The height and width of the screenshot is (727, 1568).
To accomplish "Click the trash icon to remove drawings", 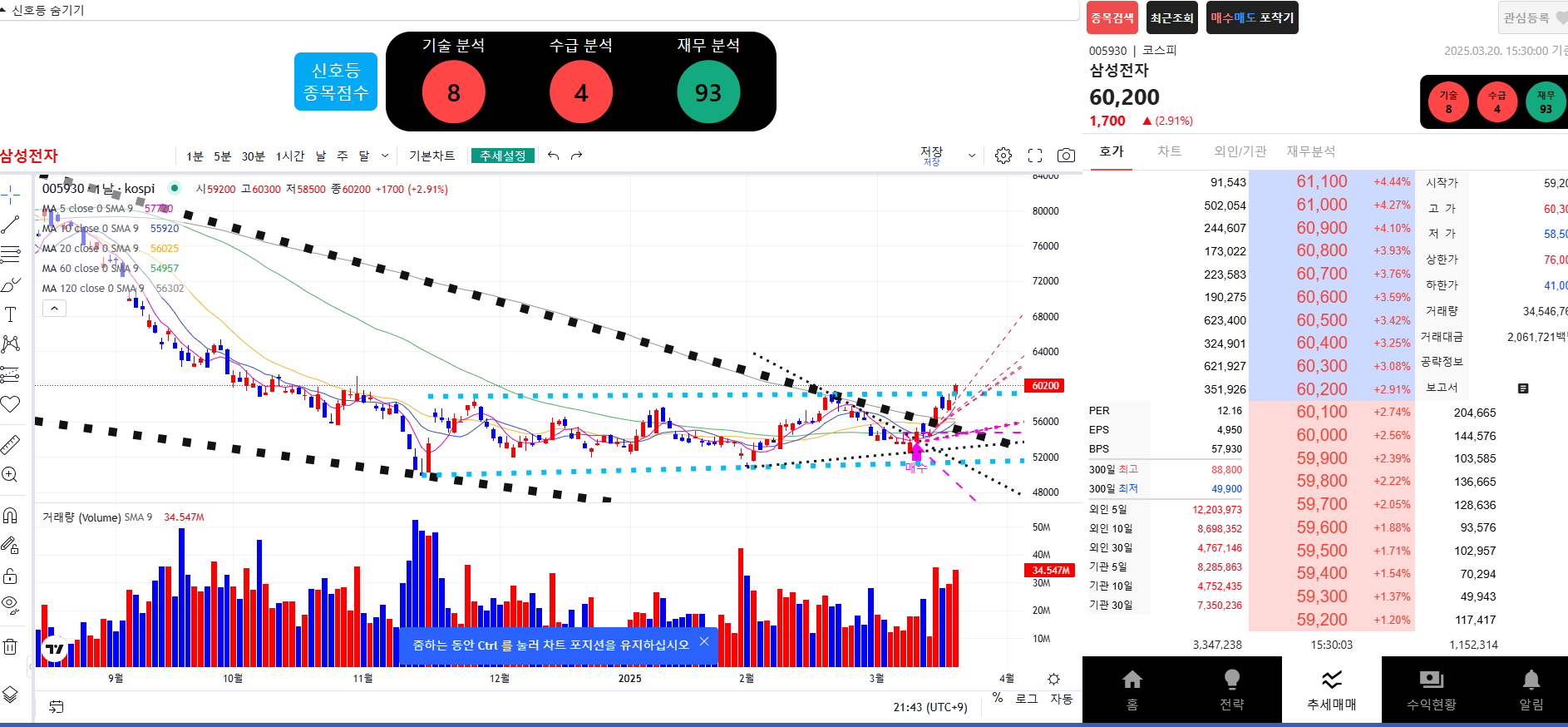I will [x=10, y=646].
